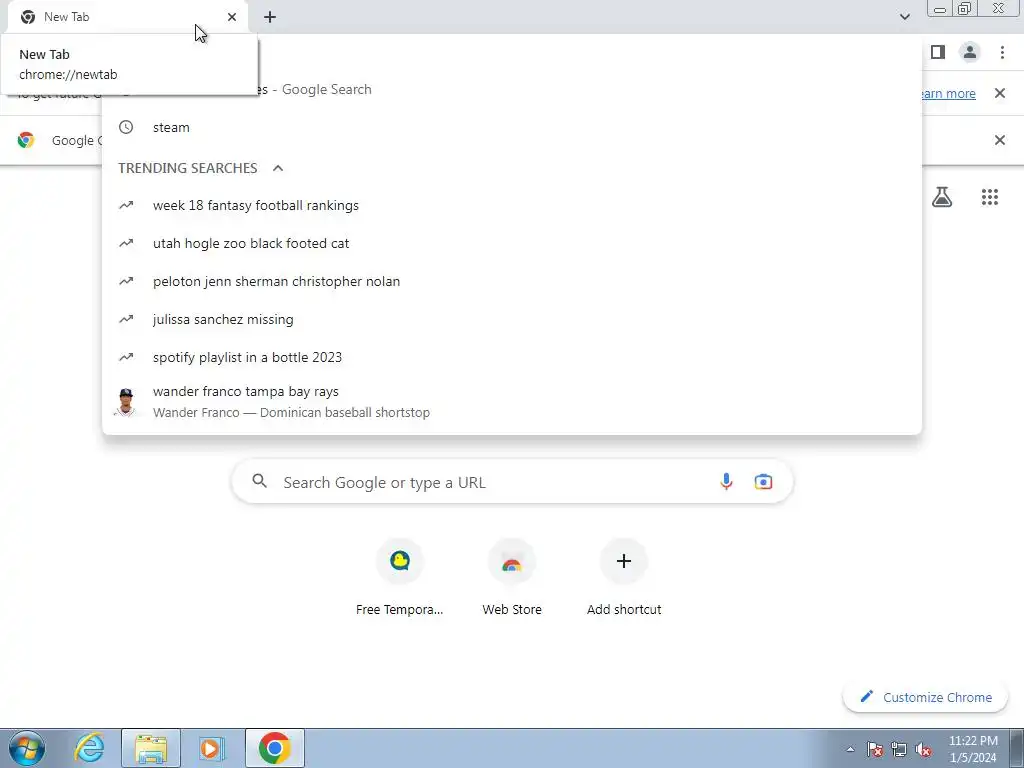This screenshot has width=1024, height=768.
Task: Pick peloton jenn sherman christopher nolan suggestion
Action: point(512,281)
